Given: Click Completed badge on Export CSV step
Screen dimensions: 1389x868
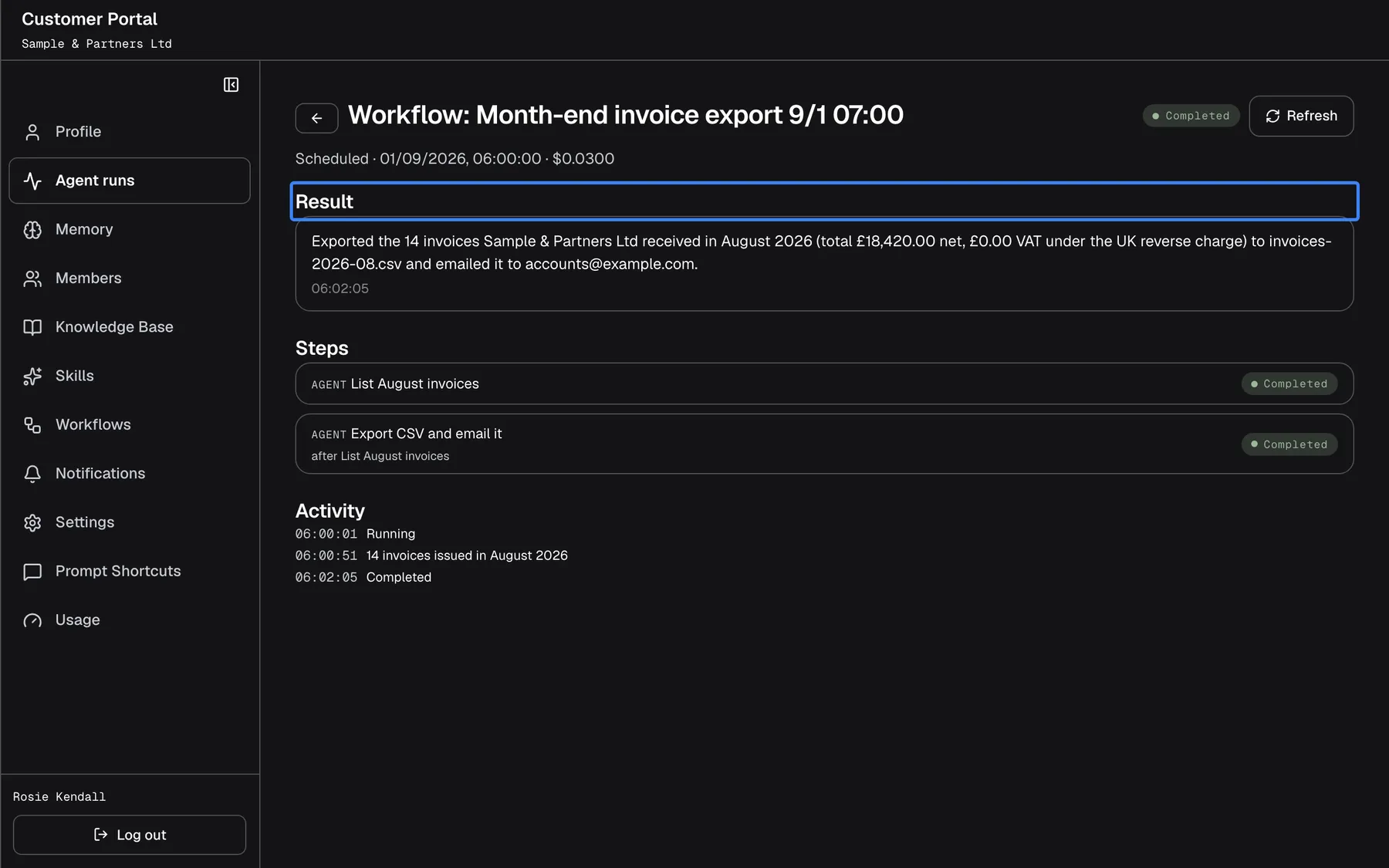Looking at the screenshot, I should [1289, 444].
